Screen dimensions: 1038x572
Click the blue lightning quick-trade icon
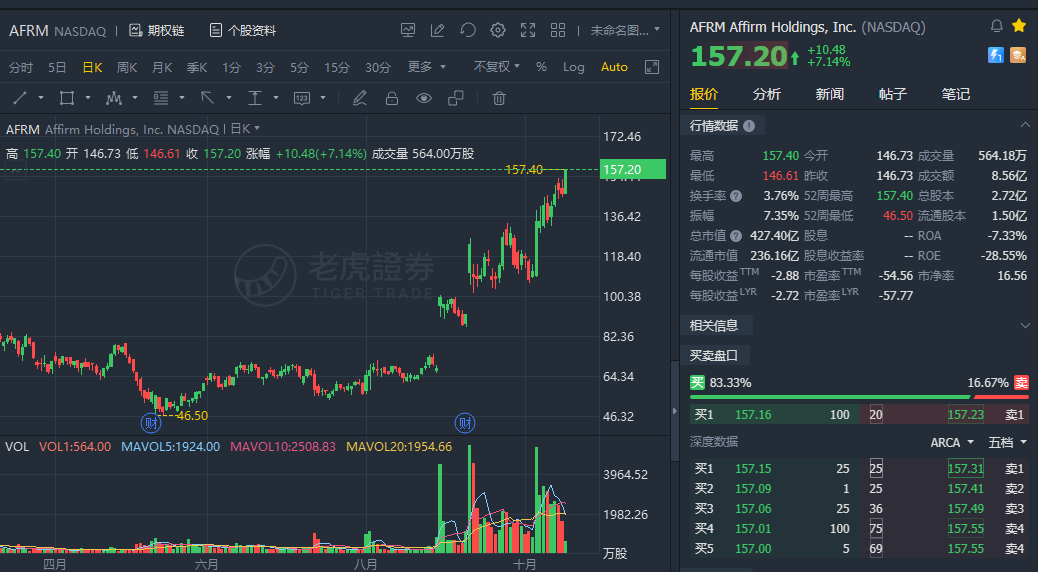pos(996,55)
